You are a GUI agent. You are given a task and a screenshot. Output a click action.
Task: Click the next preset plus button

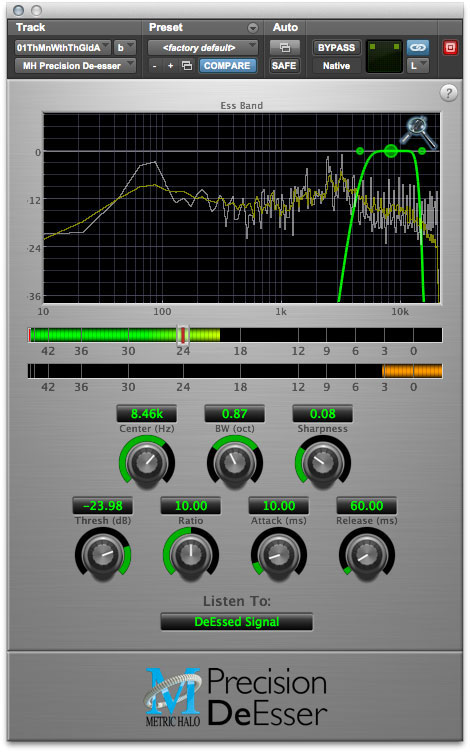point(170,66)
